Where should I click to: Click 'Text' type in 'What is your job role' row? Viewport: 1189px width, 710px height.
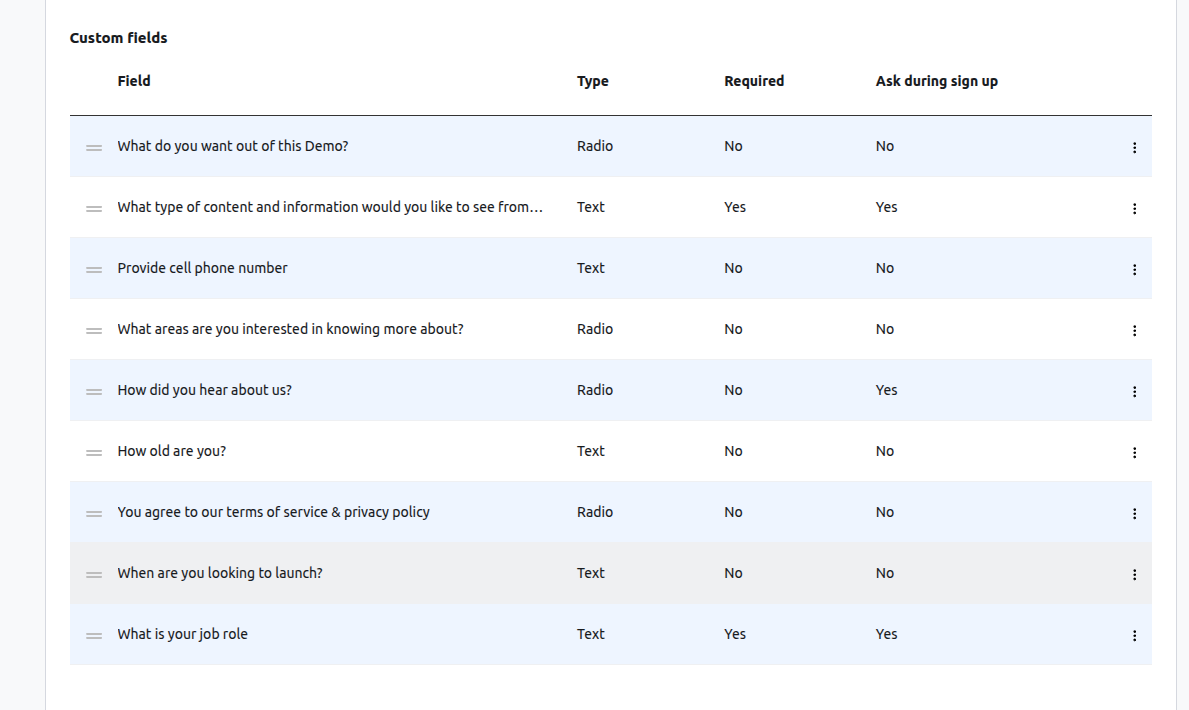(591, 634)
